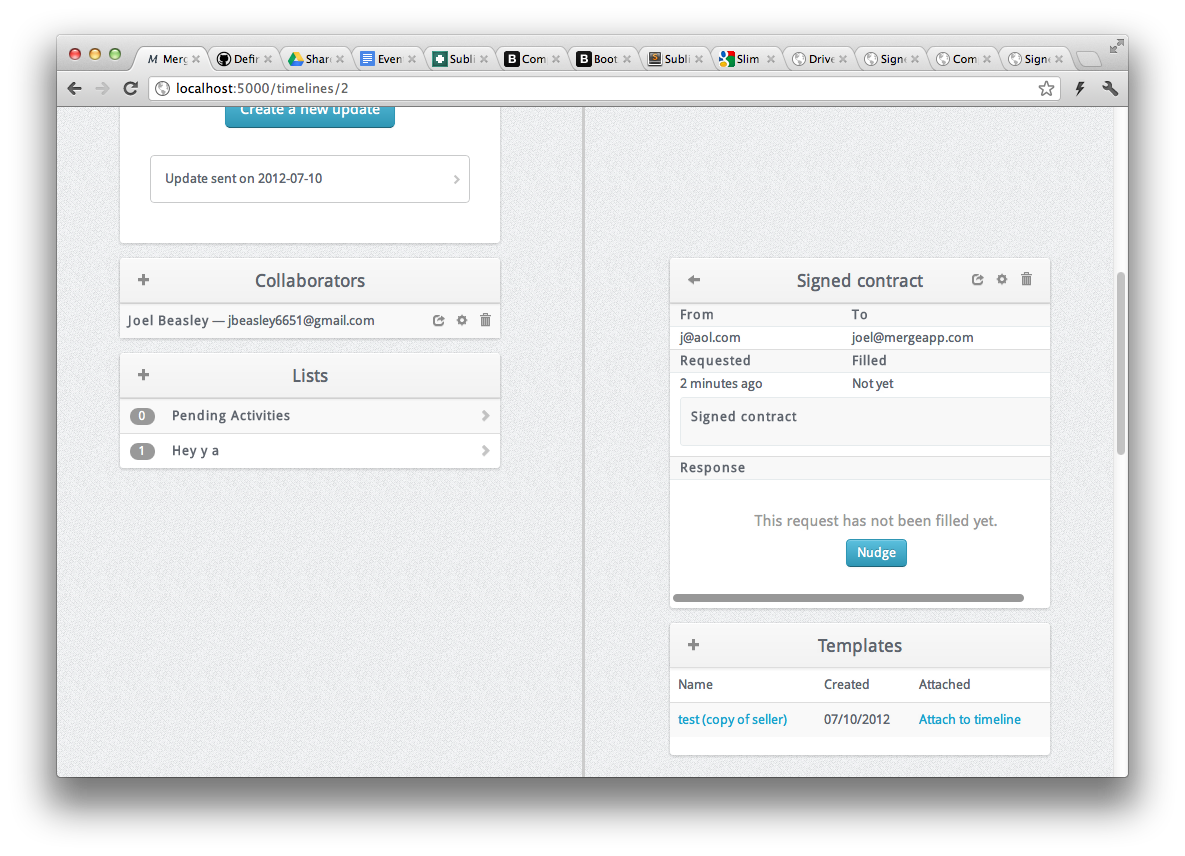Expand the Pending Activities list
This screenshot has width=1185, height=856.
310,416
